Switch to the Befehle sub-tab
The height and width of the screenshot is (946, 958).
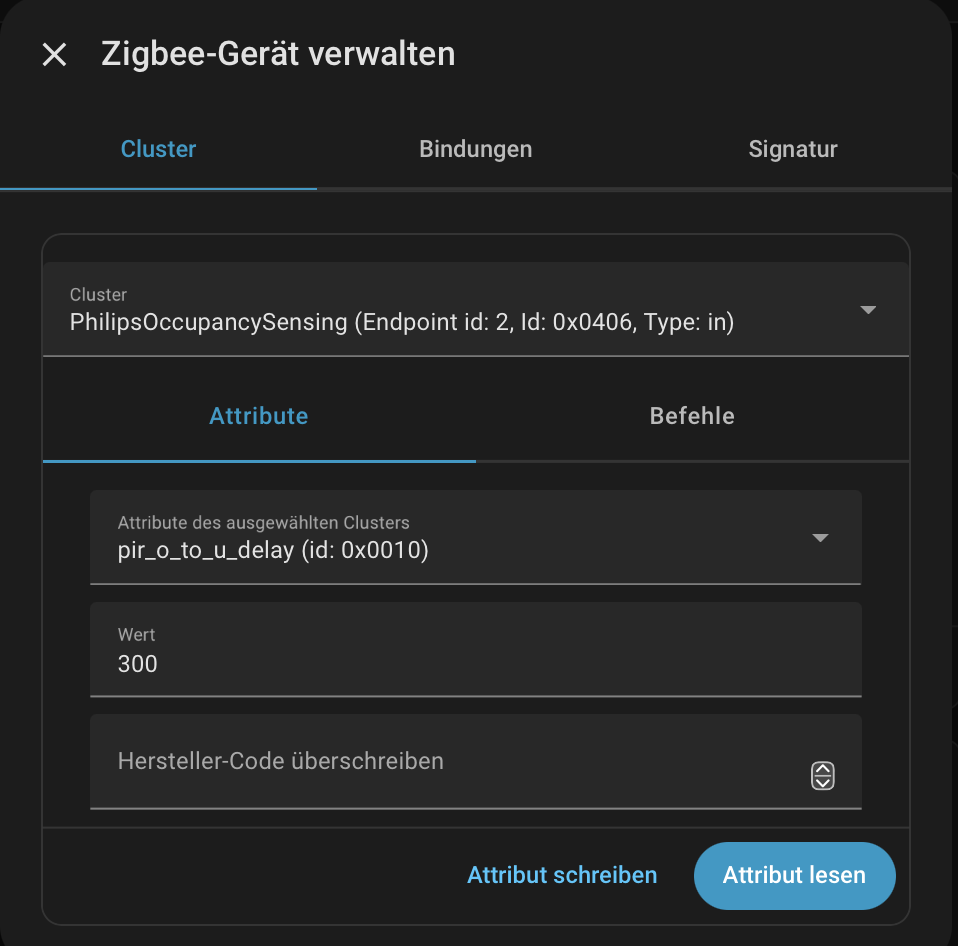[x=692, y=416]
